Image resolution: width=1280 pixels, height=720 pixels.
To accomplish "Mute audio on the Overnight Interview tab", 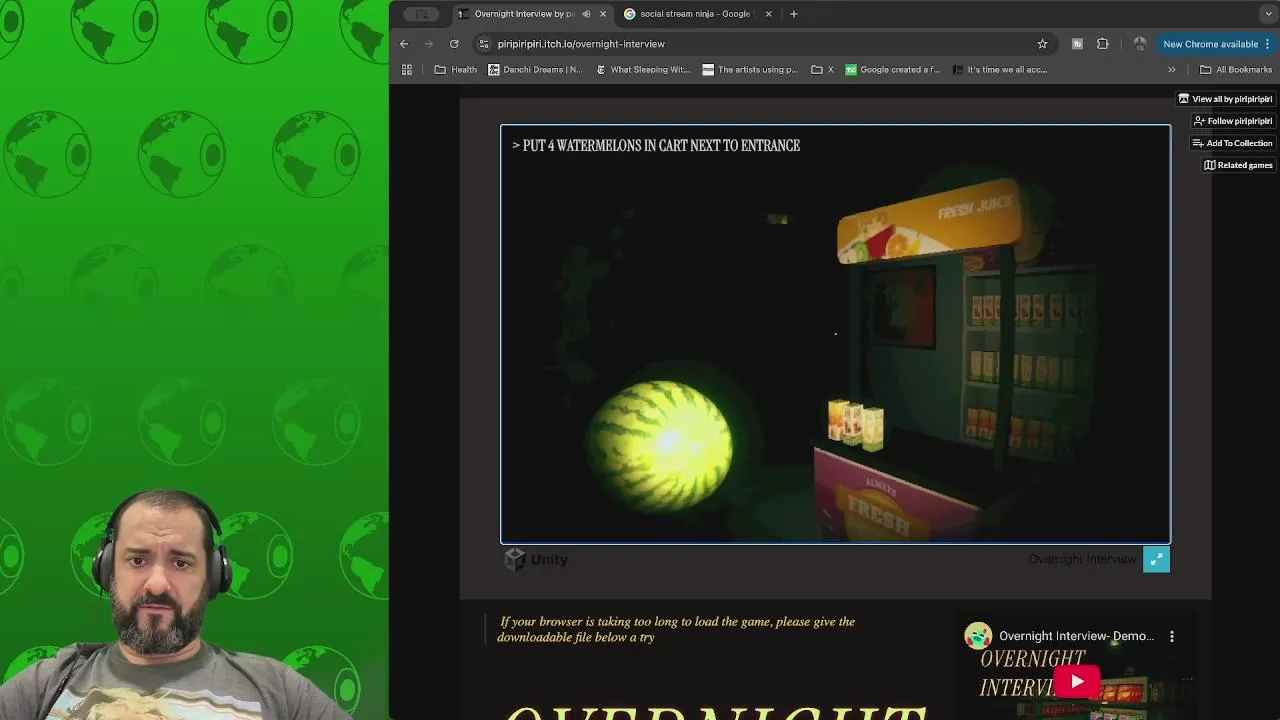I will click(x=586, y=14).
